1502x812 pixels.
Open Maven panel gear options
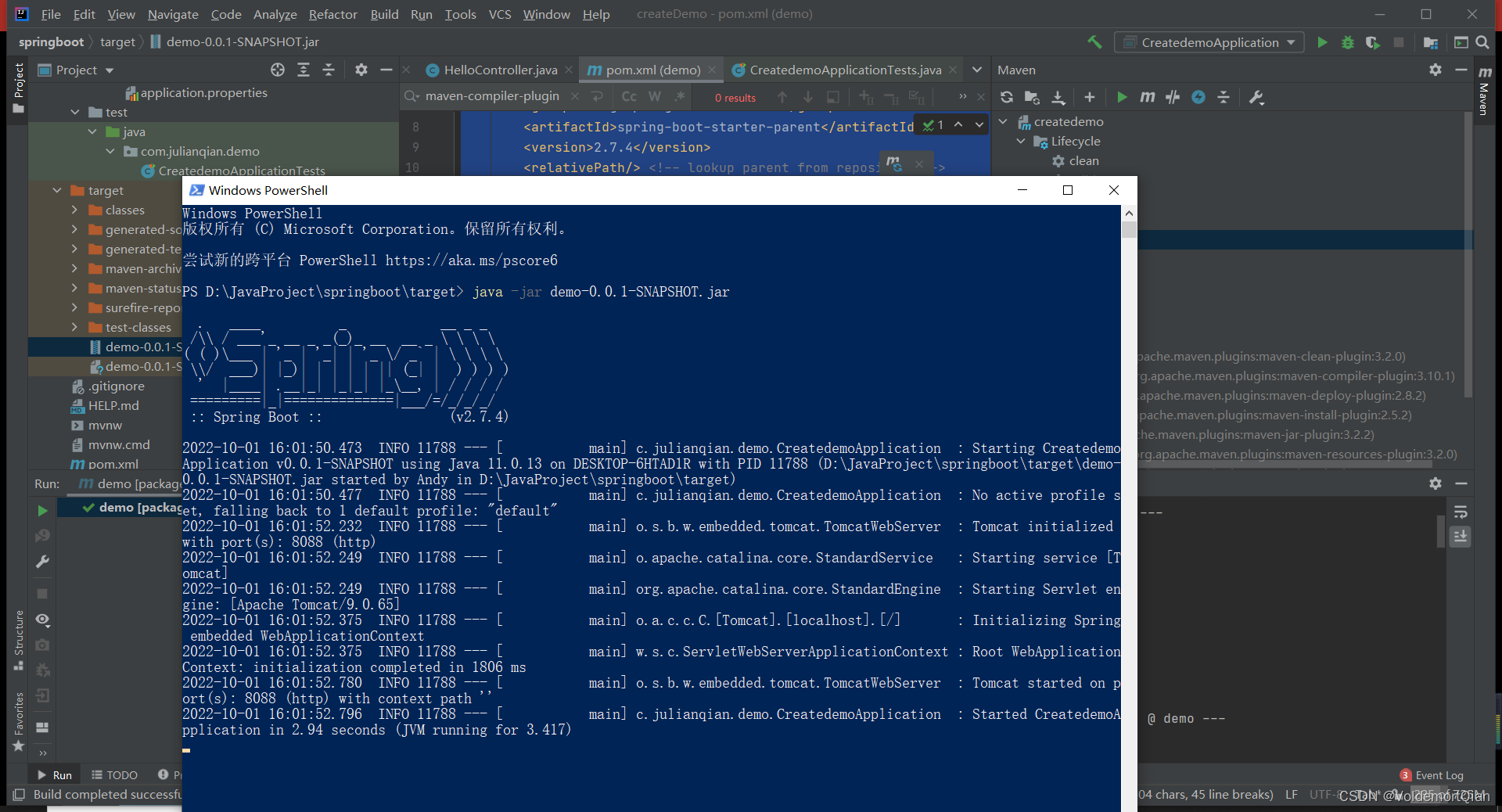click(1436, 70)
